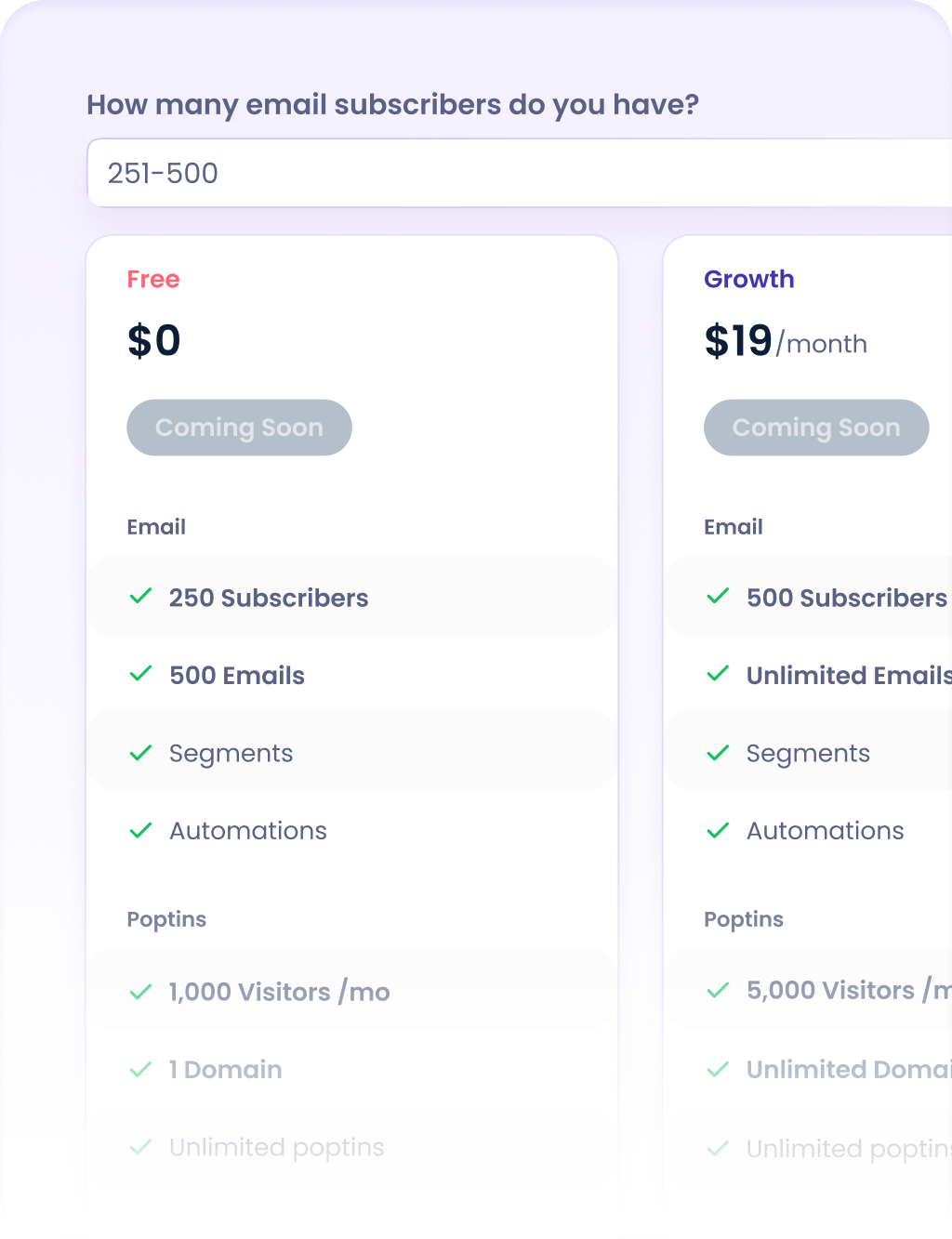Click the checkmark beside Unlimited Emails
The width and height of the screenshot is (952, 1239).
718,675
